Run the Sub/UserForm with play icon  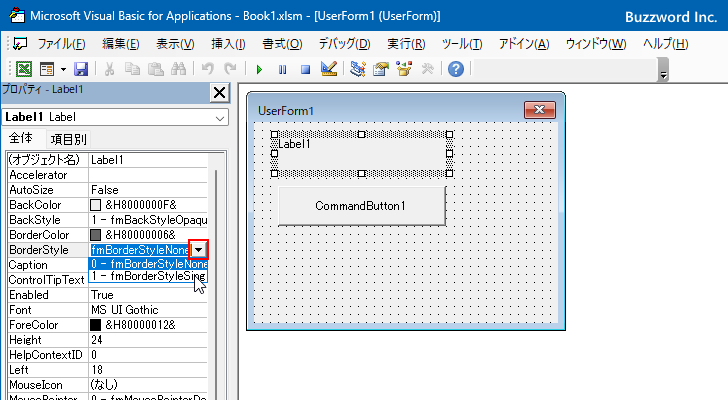[x=259, y=70]
